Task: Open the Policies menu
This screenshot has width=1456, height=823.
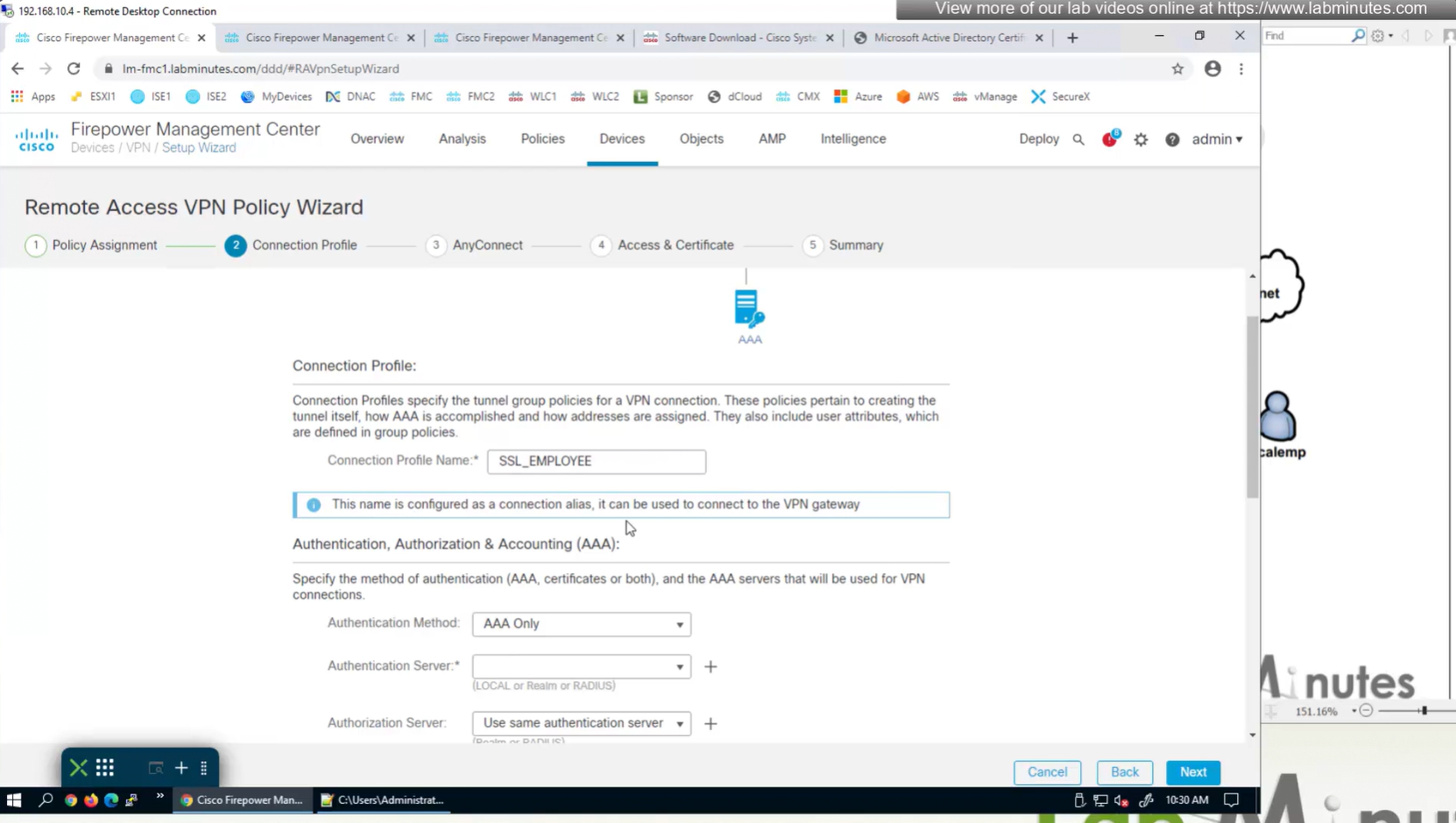Action: coord(542,138)
